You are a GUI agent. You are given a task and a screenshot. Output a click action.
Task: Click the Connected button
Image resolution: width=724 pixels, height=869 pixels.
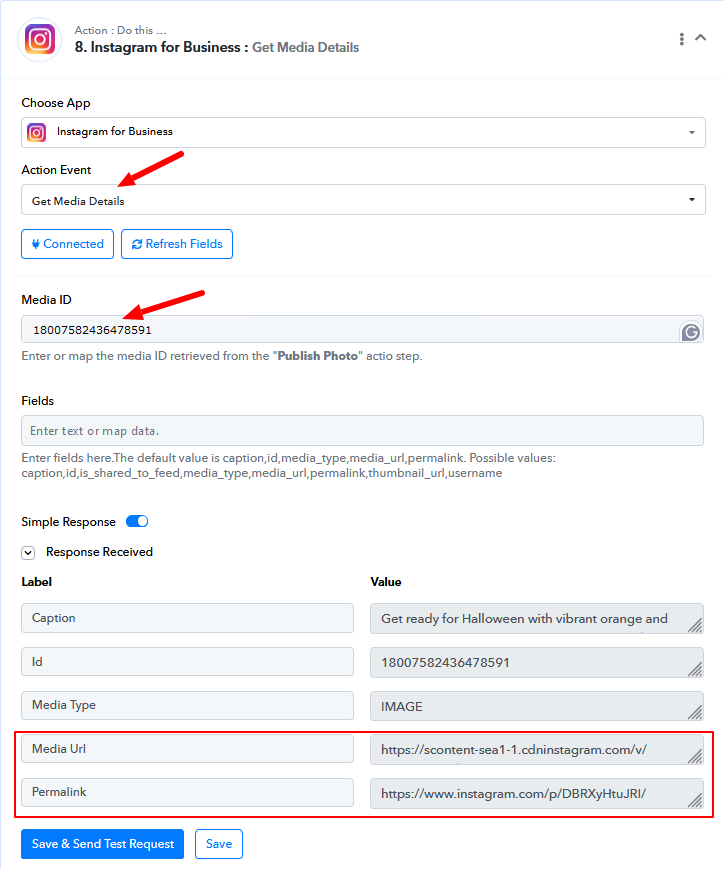click(x=68, y=244)
